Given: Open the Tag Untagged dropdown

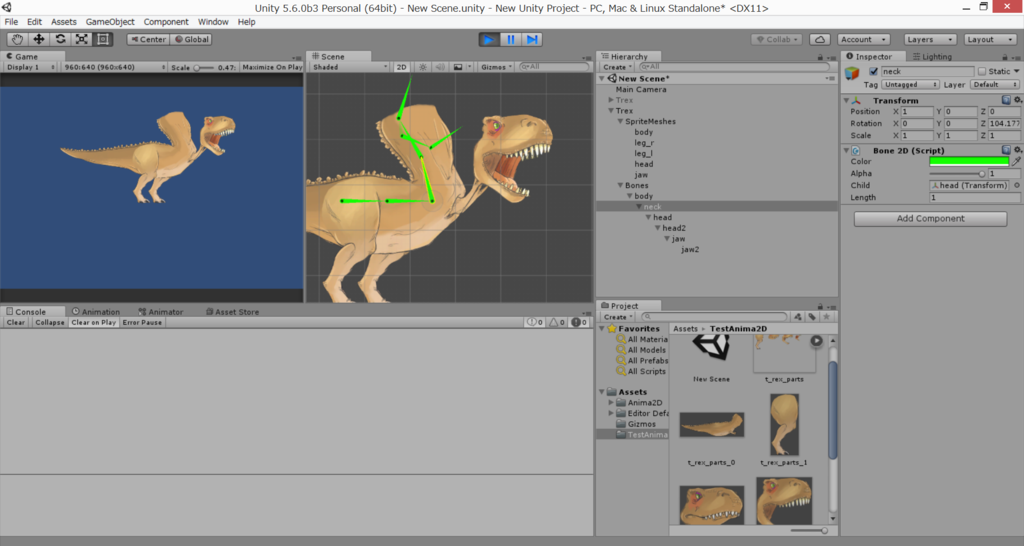Looking at the screenshot, I should [x=910, y=85].
